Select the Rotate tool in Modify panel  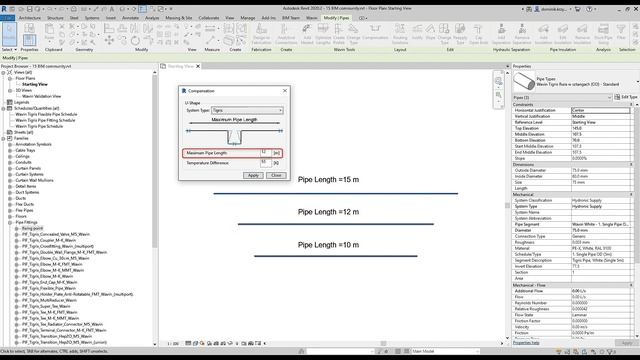tap(135, 40)
